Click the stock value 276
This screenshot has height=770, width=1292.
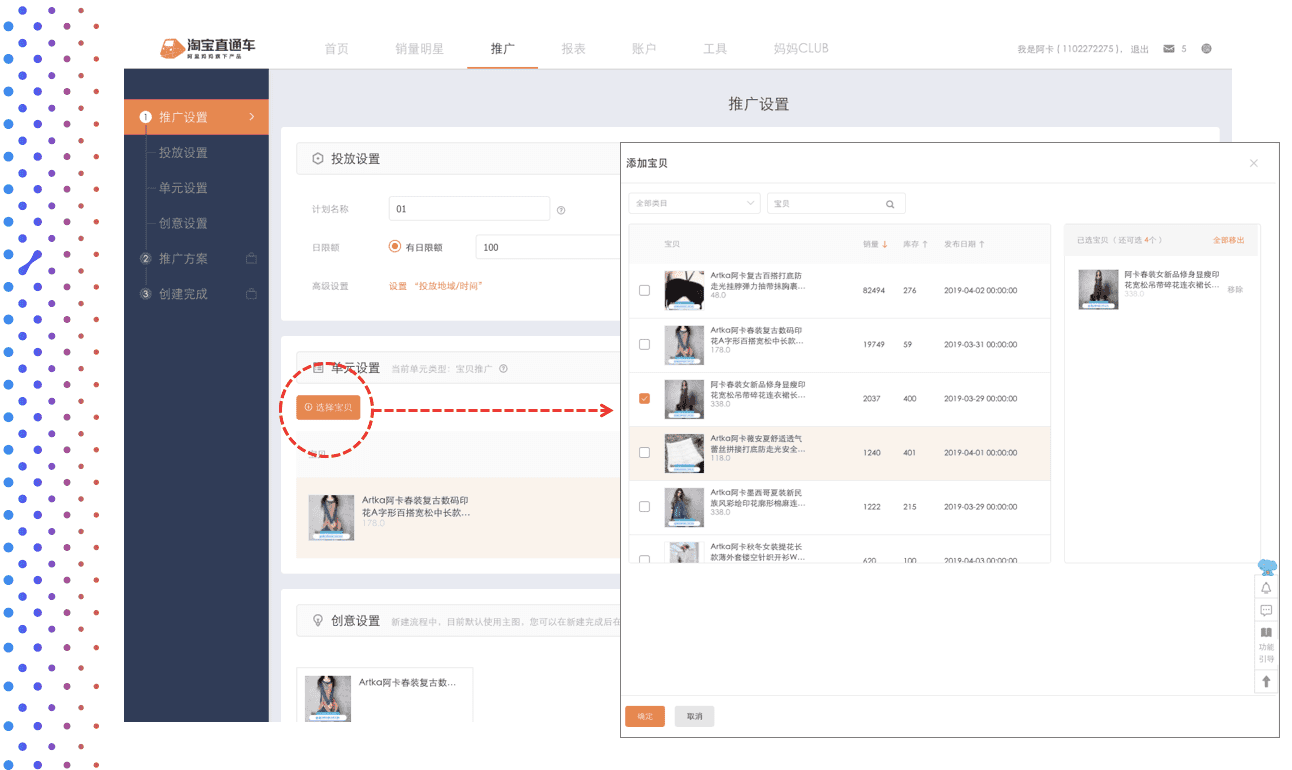[910, 290]
